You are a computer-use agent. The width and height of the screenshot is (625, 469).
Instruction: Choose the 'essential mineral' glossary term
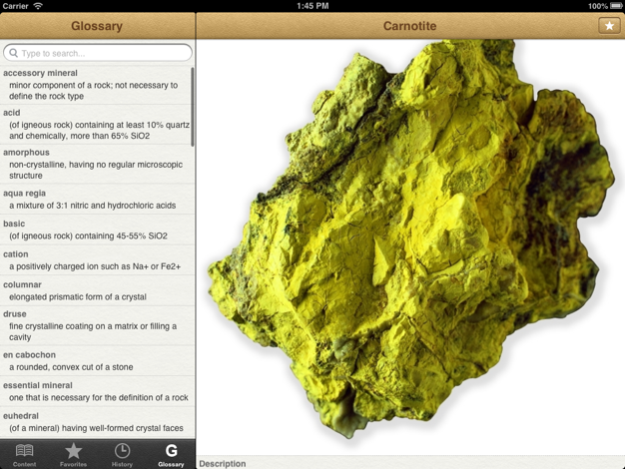pos(96,391)
